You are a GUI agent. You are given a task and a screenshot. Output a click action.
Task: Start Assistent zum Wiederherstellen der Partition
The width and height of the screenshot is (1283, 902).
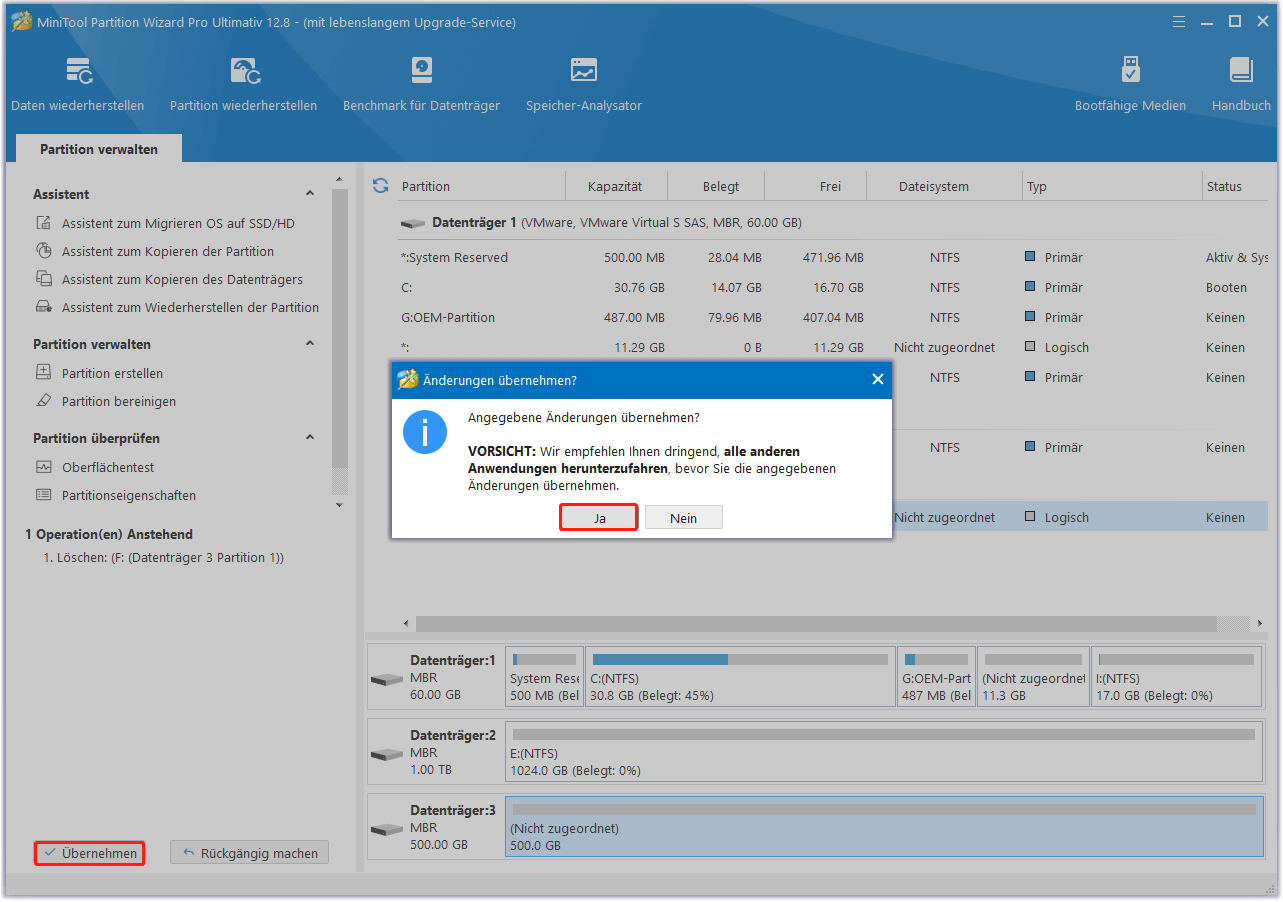177,308
